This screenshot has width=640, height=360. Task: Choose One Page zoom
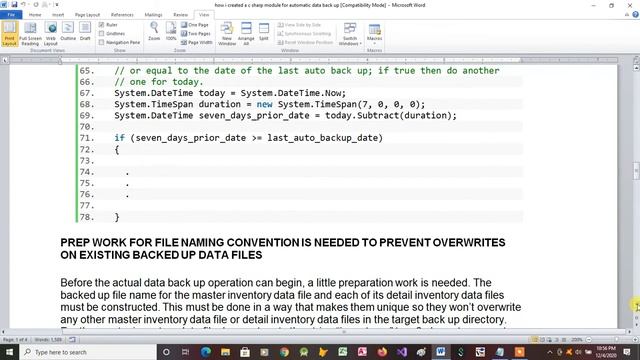pos(195,25)
